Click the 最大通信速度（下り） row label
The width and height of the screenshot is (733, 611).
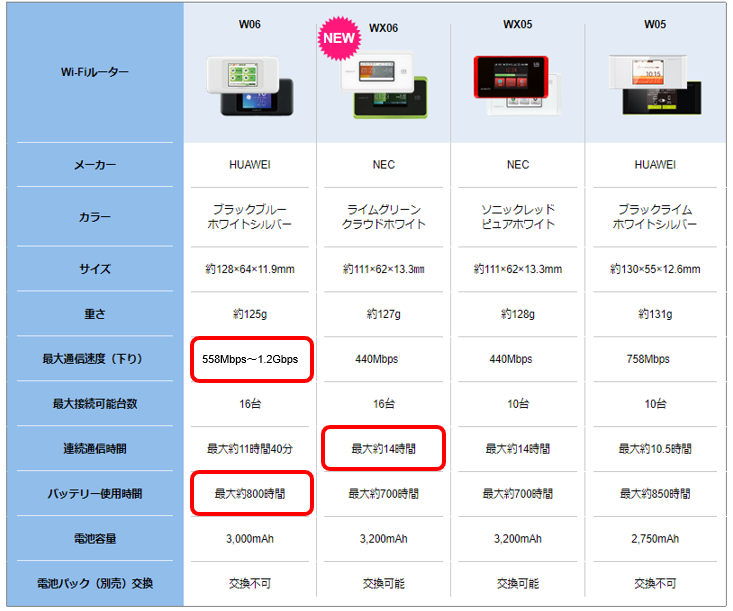tap(93, 359)
